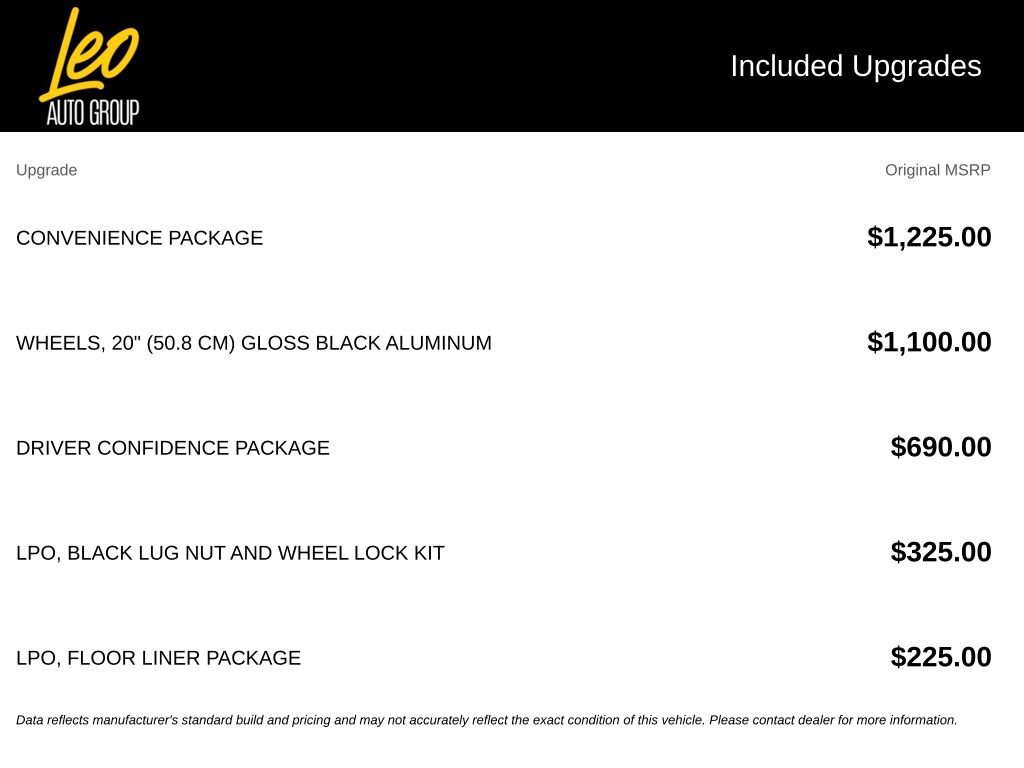
Task: Click the Original MSRP column header
Action: 937,170
